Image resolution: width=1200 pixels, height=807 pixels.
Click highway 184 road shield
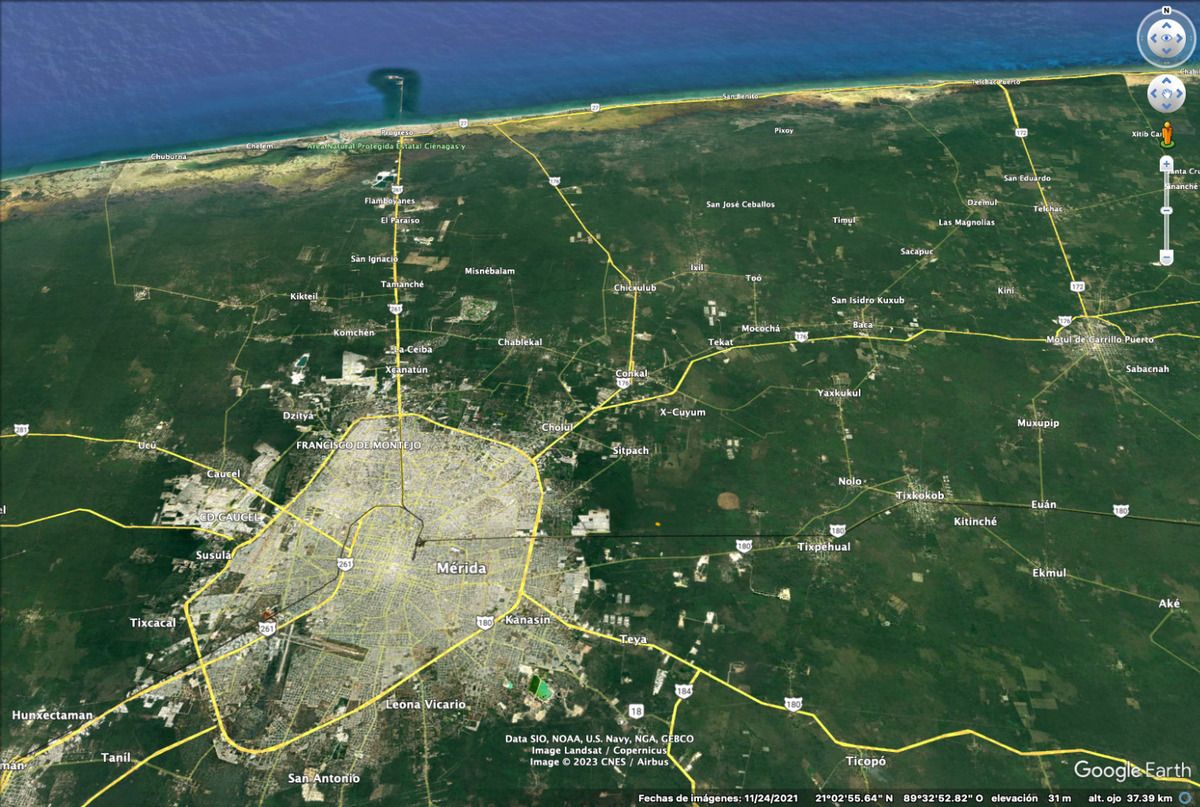(x=684, y=691)
